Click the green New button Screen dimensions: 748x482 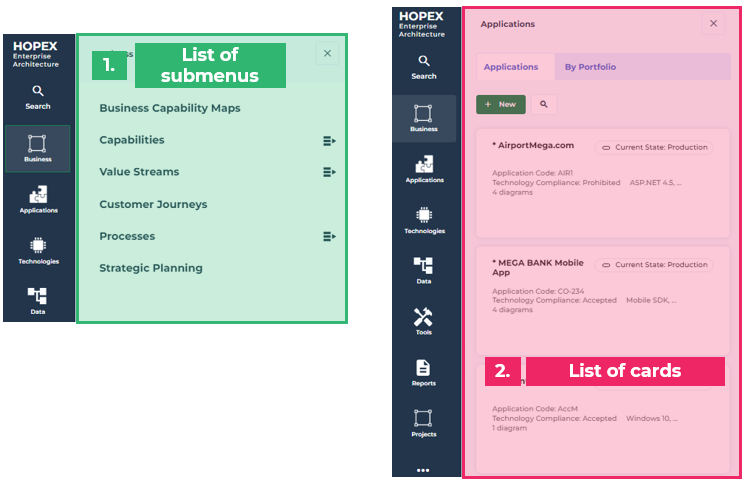coord(501,104)
